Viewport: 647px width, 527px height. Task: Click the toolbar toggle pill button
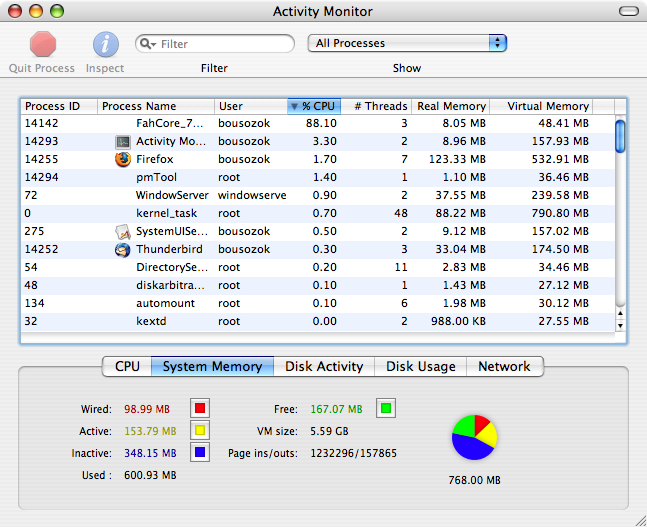click(629, 11)
